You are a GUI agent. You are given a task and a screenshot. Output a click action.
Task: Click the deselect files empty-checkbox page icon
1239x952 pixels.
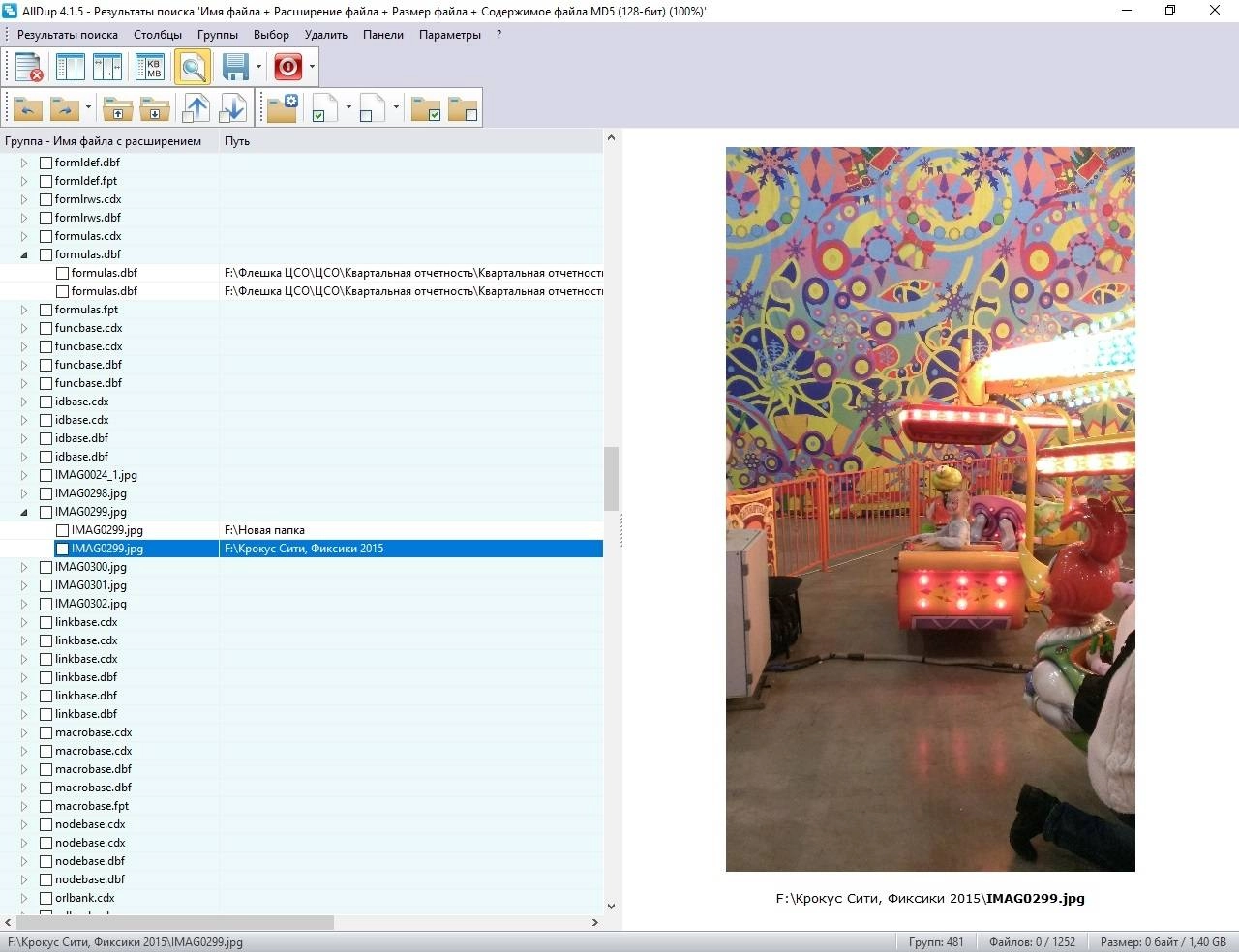[371, 107]
